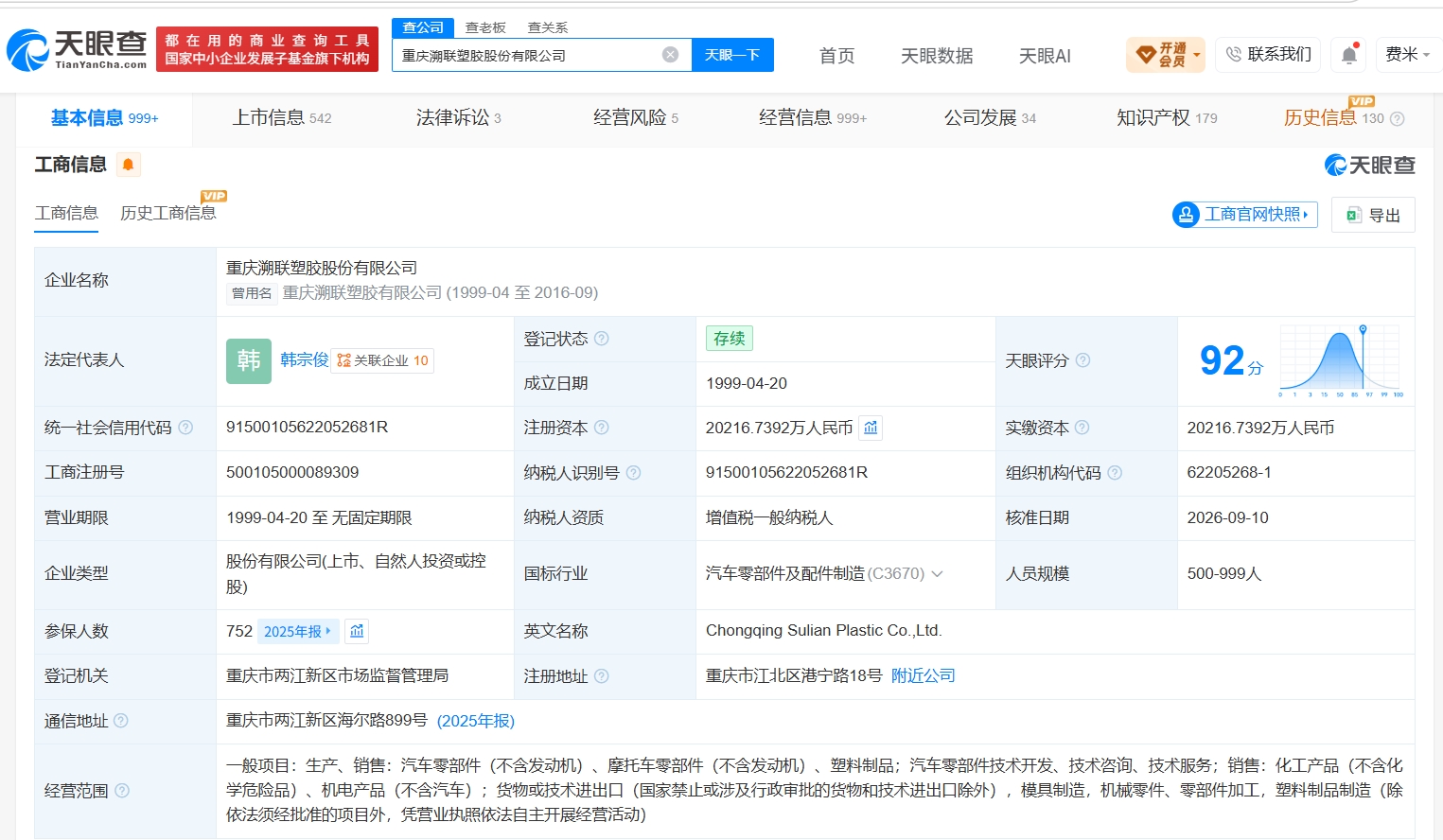Click the help icon beside 注册地址
The image size is (1443, 840).
pyautogui.click(x=601, y=676)
